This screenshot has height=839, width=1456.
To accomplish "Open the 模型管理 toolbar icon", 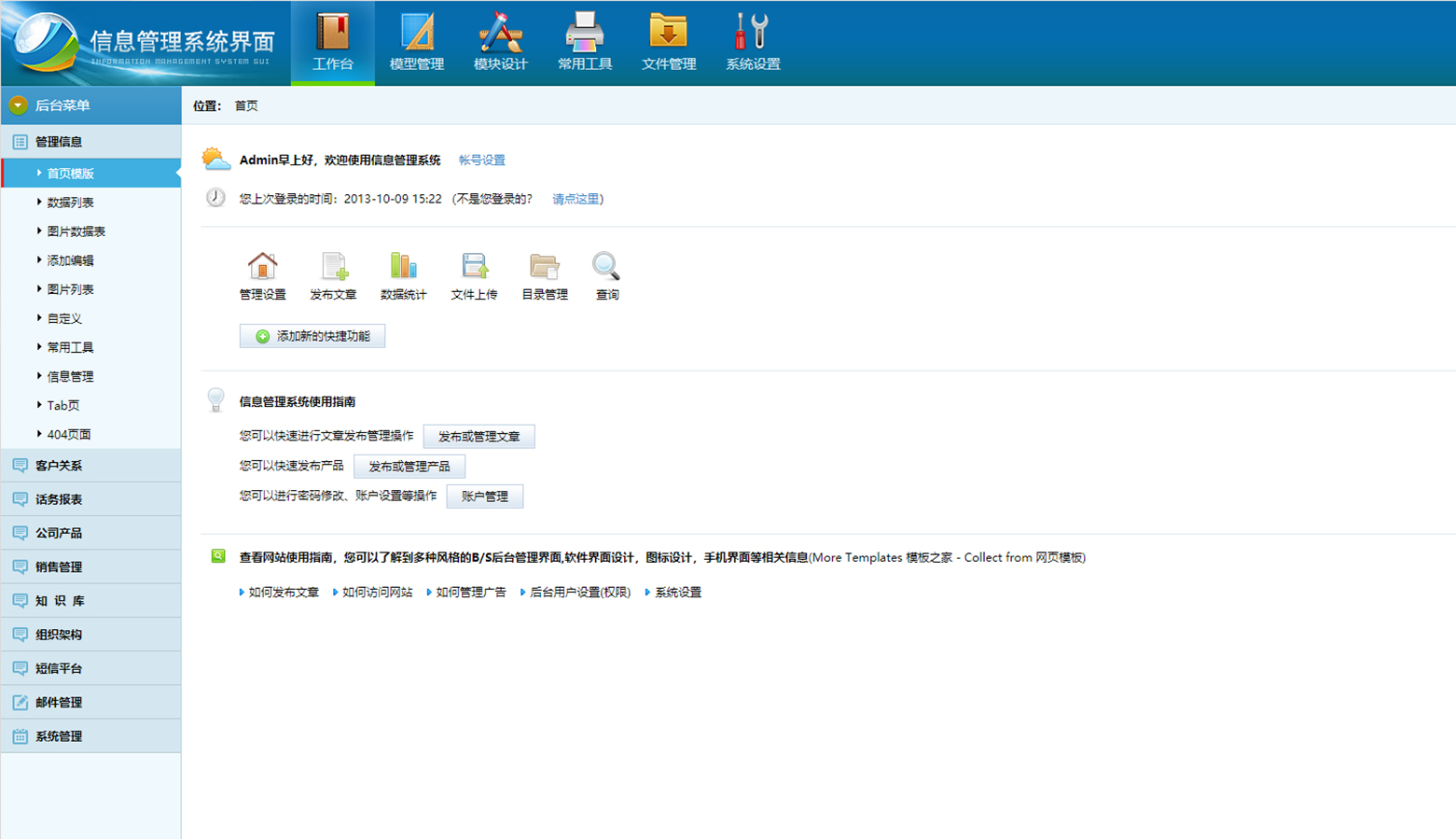I will pos(416,33).
